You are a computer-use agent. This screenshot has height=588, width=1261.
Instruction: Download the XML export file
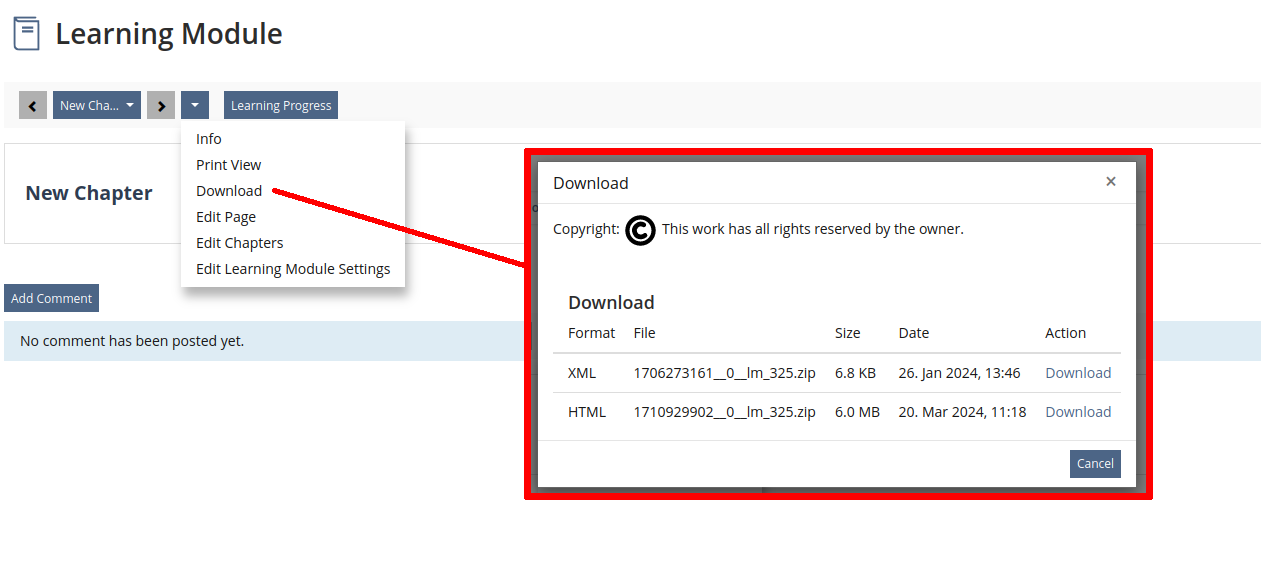click(x=1078, y=373)
